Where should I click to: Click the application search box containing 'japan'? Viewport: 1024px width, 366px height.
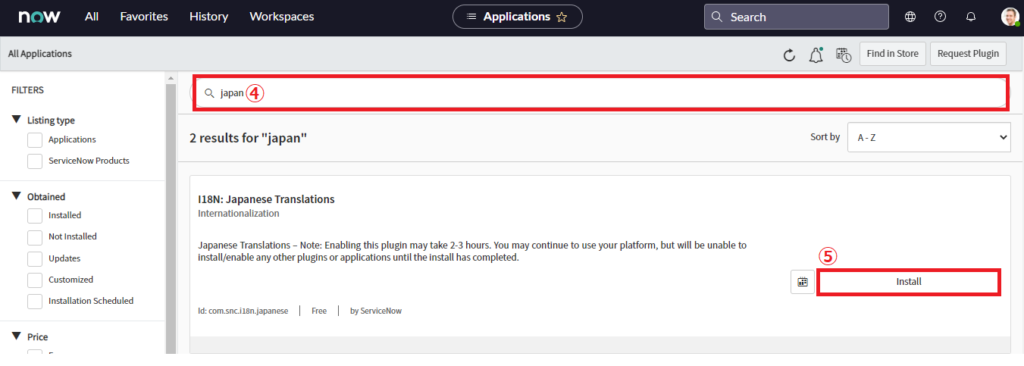pyautogui.click(x=600, y=93)
